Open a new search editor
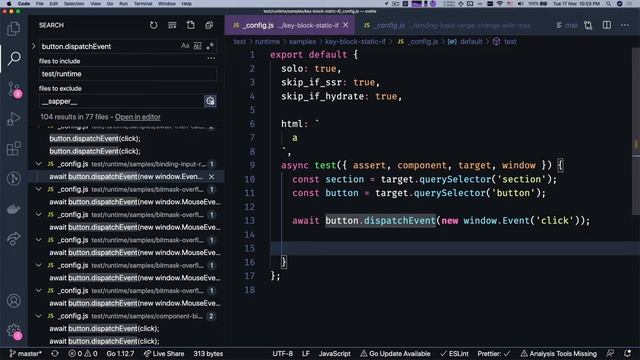 click(x=191, y=25)
